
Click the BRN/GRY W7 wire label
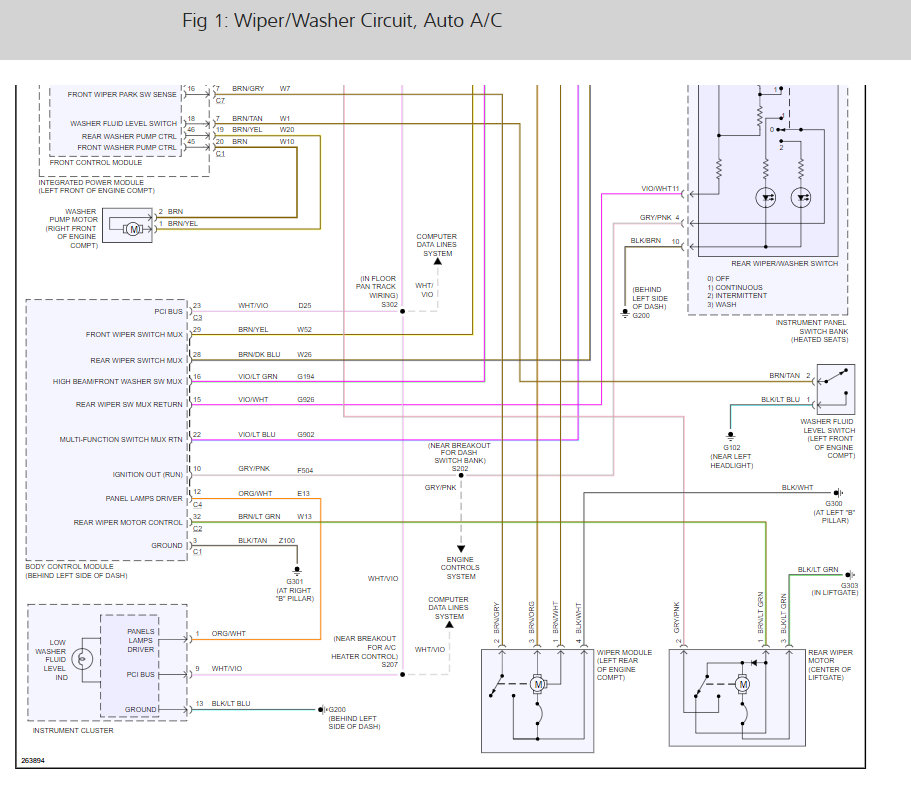coord(261,89)
